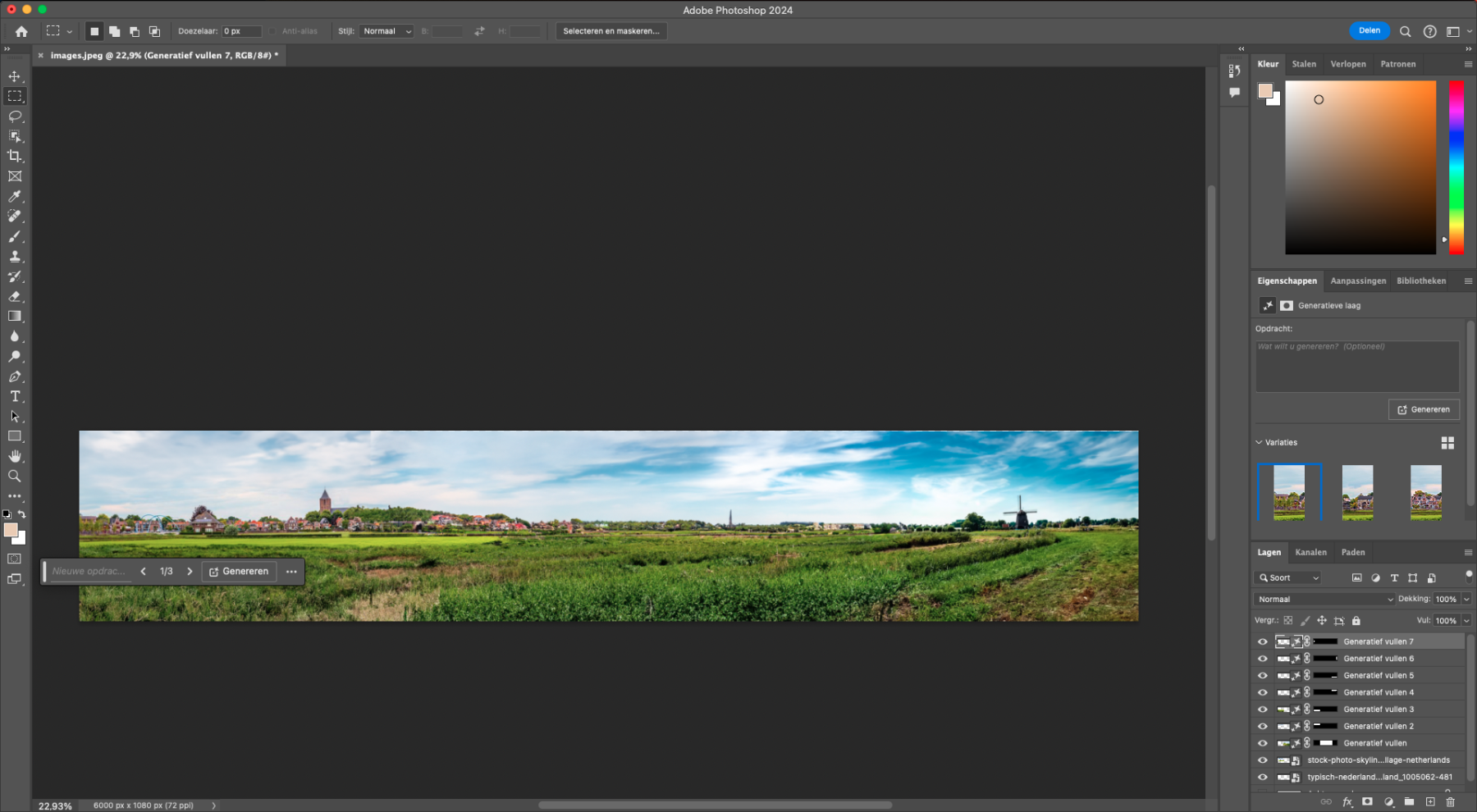Click the foreground color swatch in Kleur panel
1477x812 pixels.
(1264, 90)
